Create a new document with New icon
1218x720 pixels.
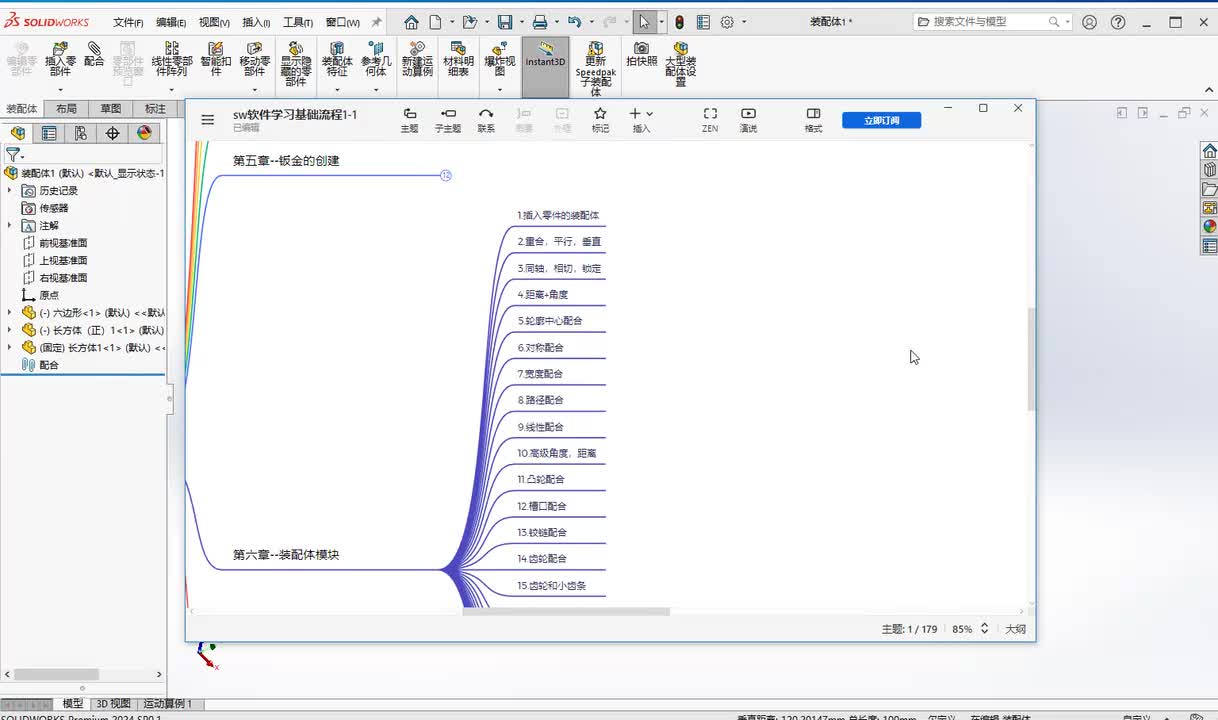pos(436,22)
